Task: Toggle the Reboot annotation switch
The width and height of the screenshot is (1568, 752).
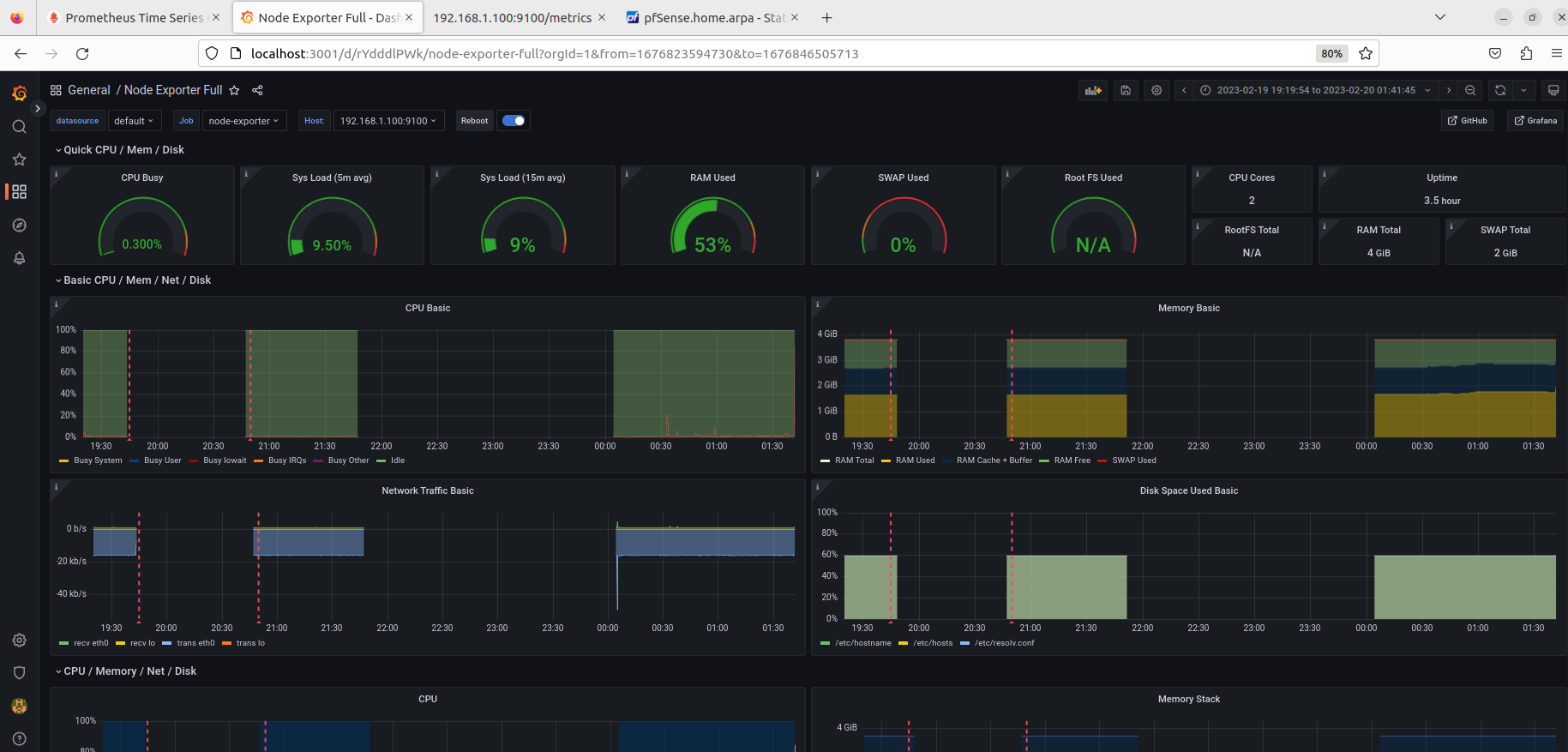Action: click(514, 121)
